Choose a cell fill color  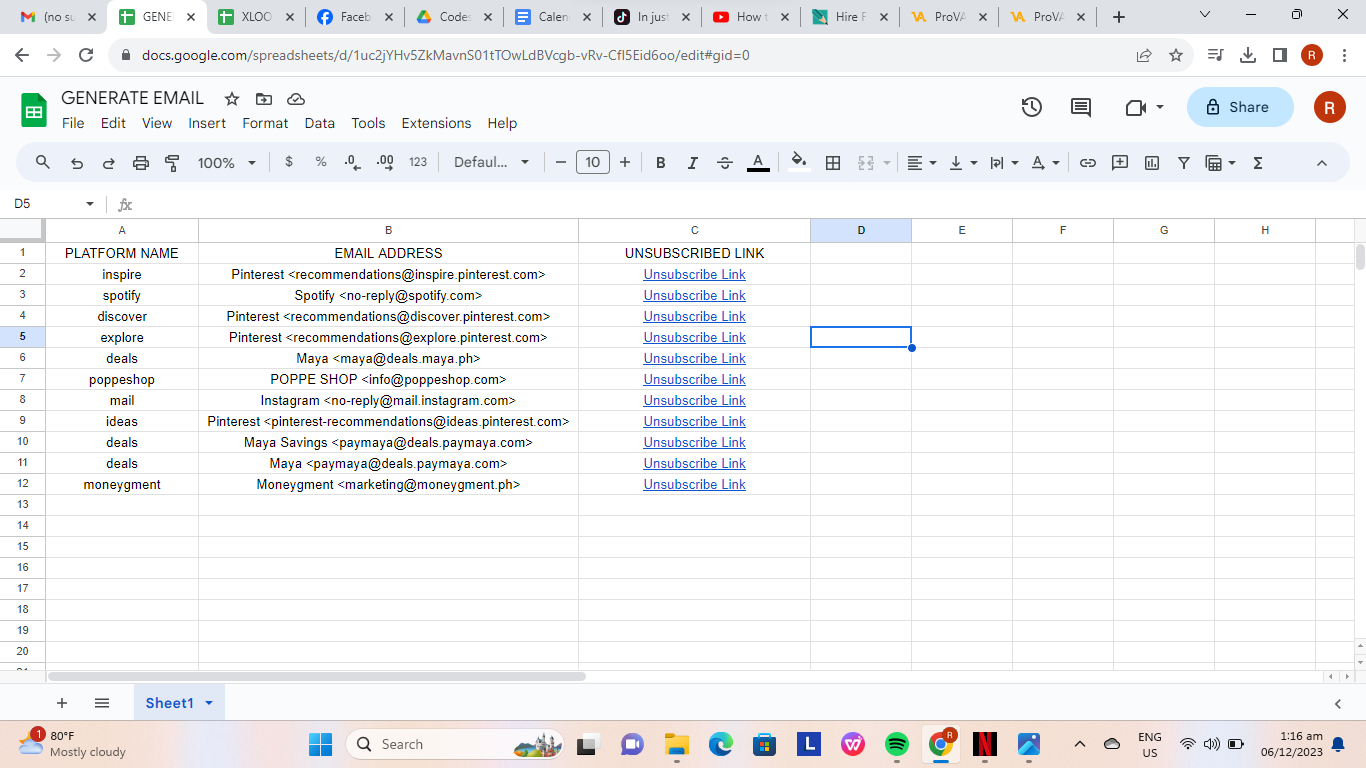[799, 162]
